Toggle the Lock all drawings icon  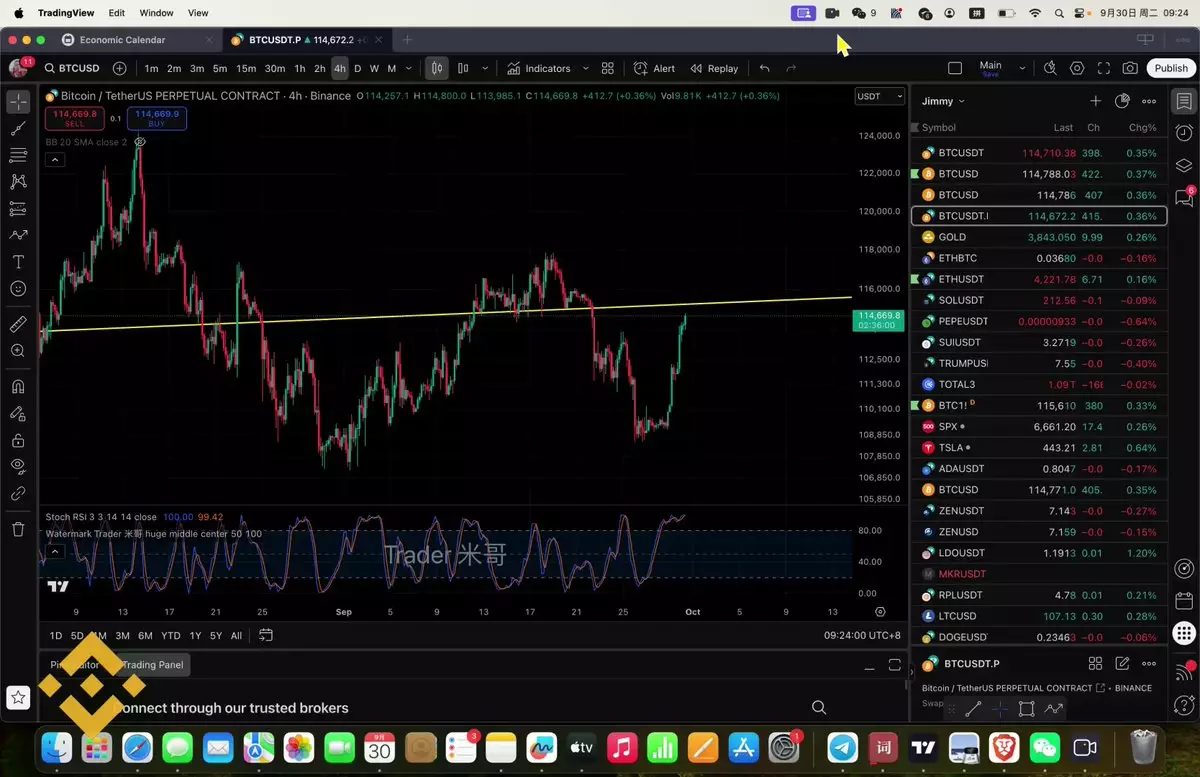(18, 440)
